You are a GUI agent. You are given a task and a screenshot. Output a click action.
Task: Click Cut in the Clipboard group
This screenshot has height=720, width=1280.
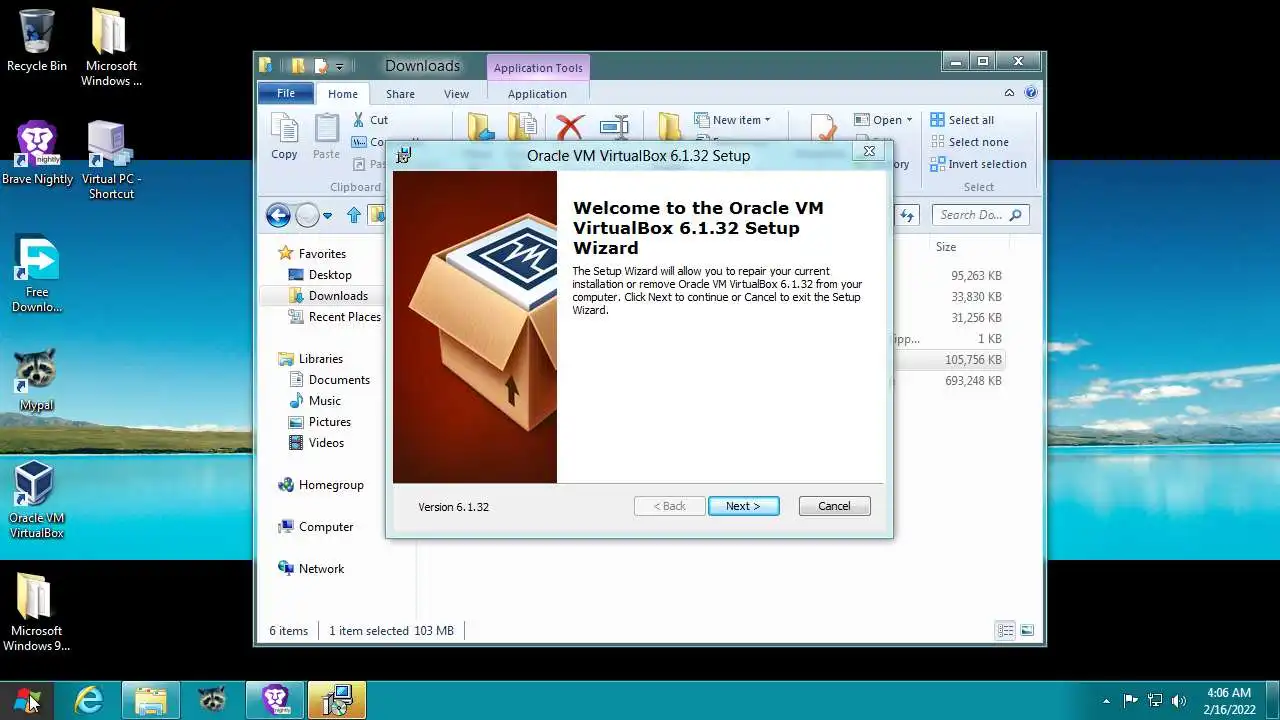[370, 120]
